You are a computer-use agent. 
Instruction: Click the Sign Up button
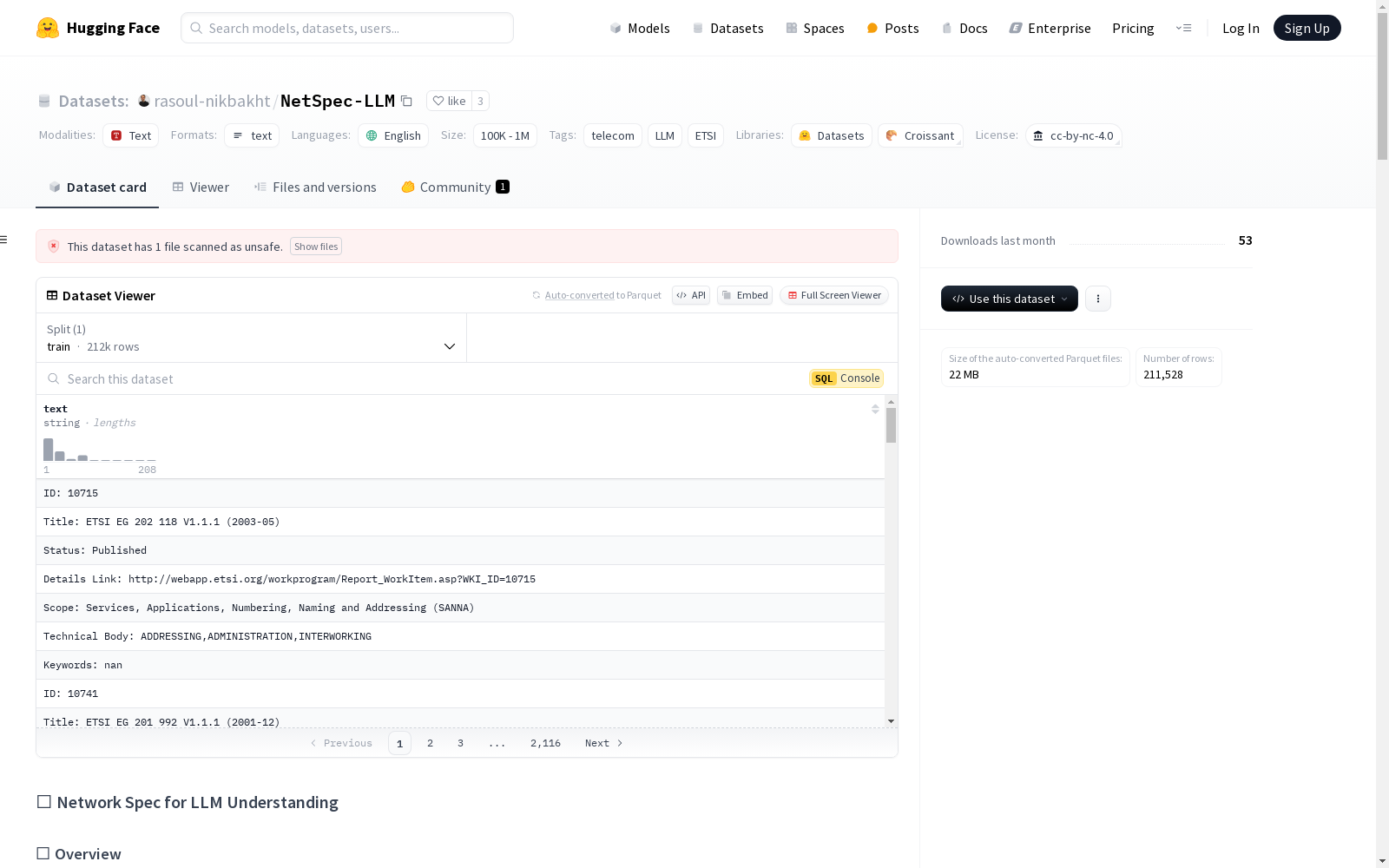(x=1307, y=28)
